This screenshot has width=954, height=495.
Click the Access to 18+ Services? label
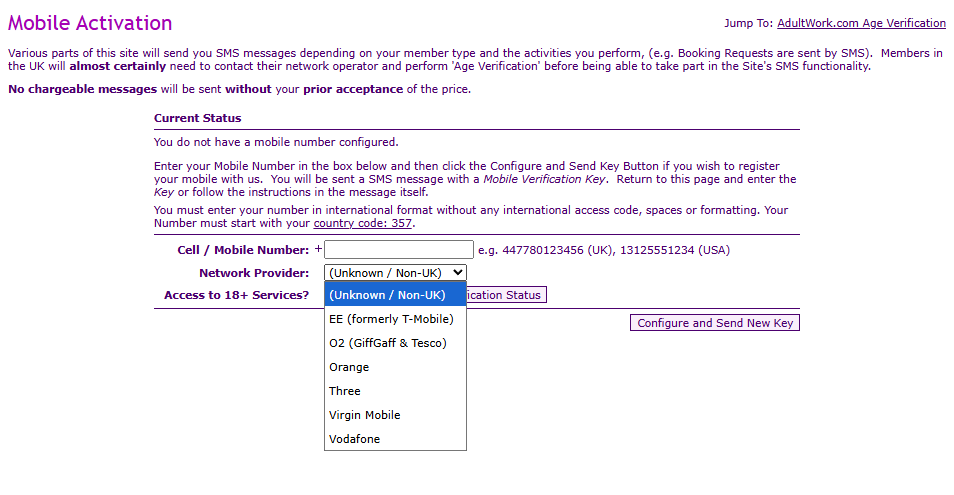[x=236, y=295]
